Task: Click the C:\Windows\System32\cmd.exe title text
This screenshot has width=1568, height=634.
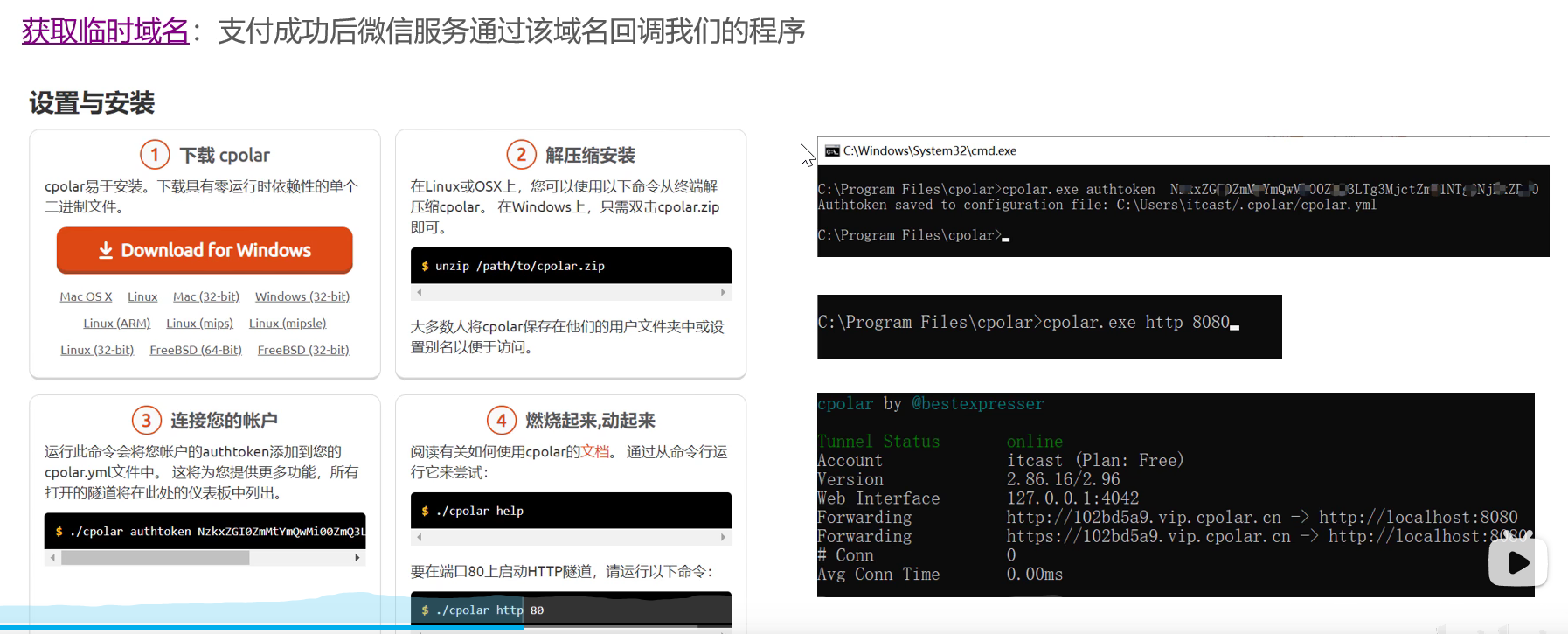Action: click(930, 150)
